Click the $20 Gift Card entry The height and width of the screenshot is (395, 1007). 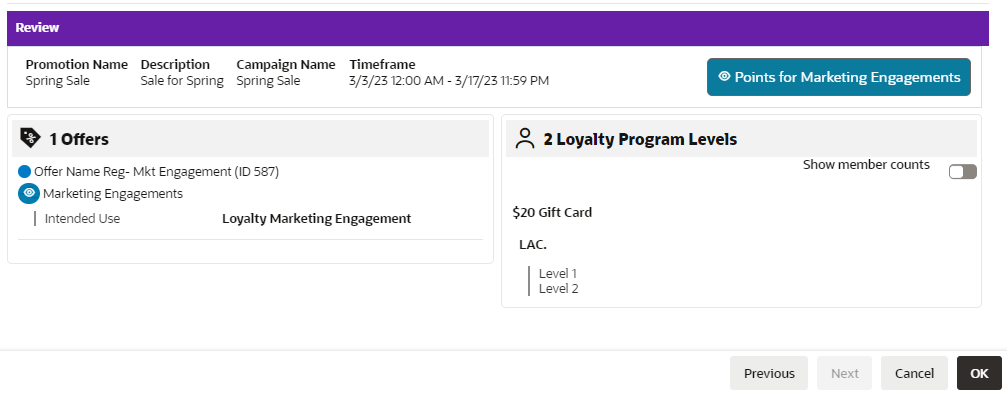(x=552, y=213)
